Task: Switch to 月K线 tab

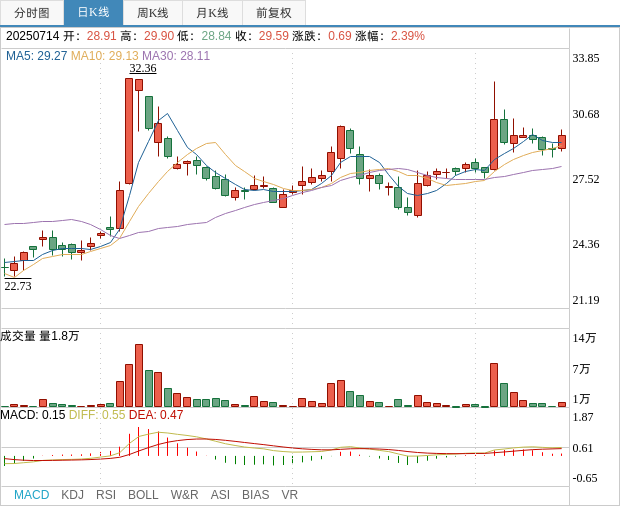Action: click(212, 13)
